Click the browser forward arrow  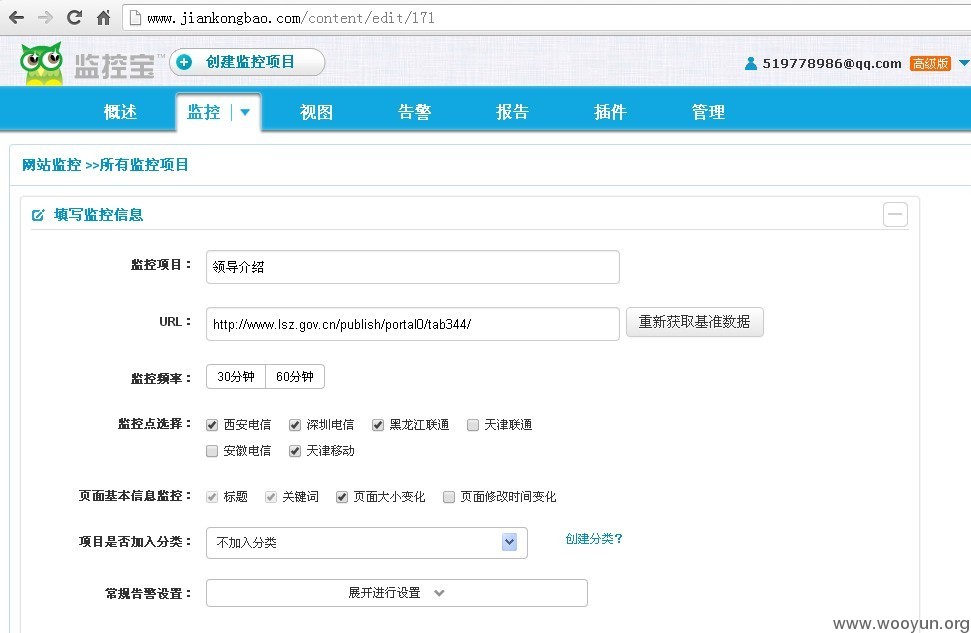(x=45, y=18)
